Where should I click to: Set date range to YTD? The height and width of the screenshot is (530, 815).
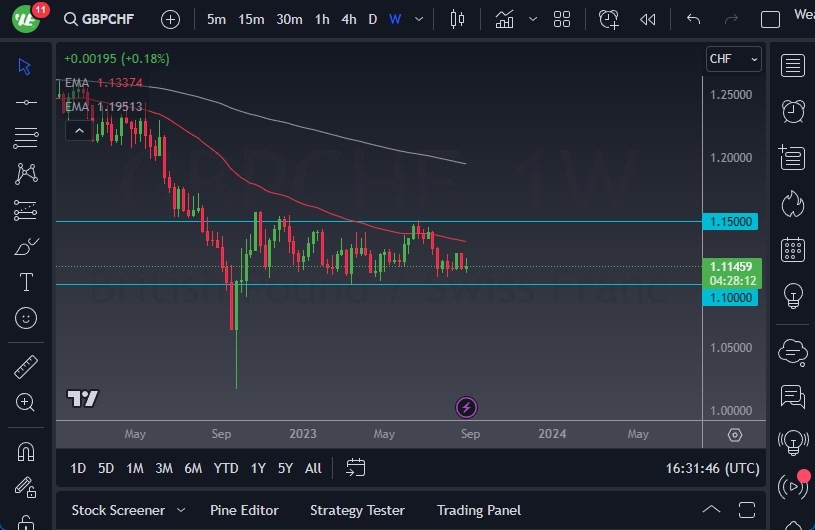pyautogui.click(x=226, y=468)
